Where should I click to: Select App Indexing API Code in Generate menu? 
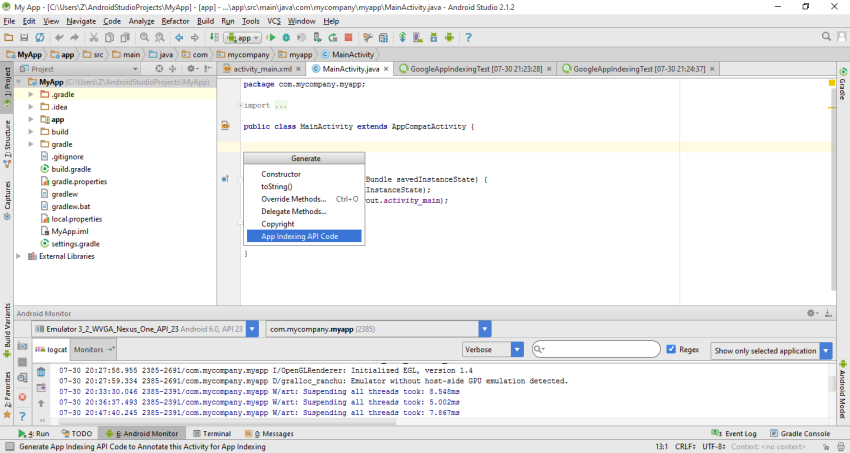point(304,236)
